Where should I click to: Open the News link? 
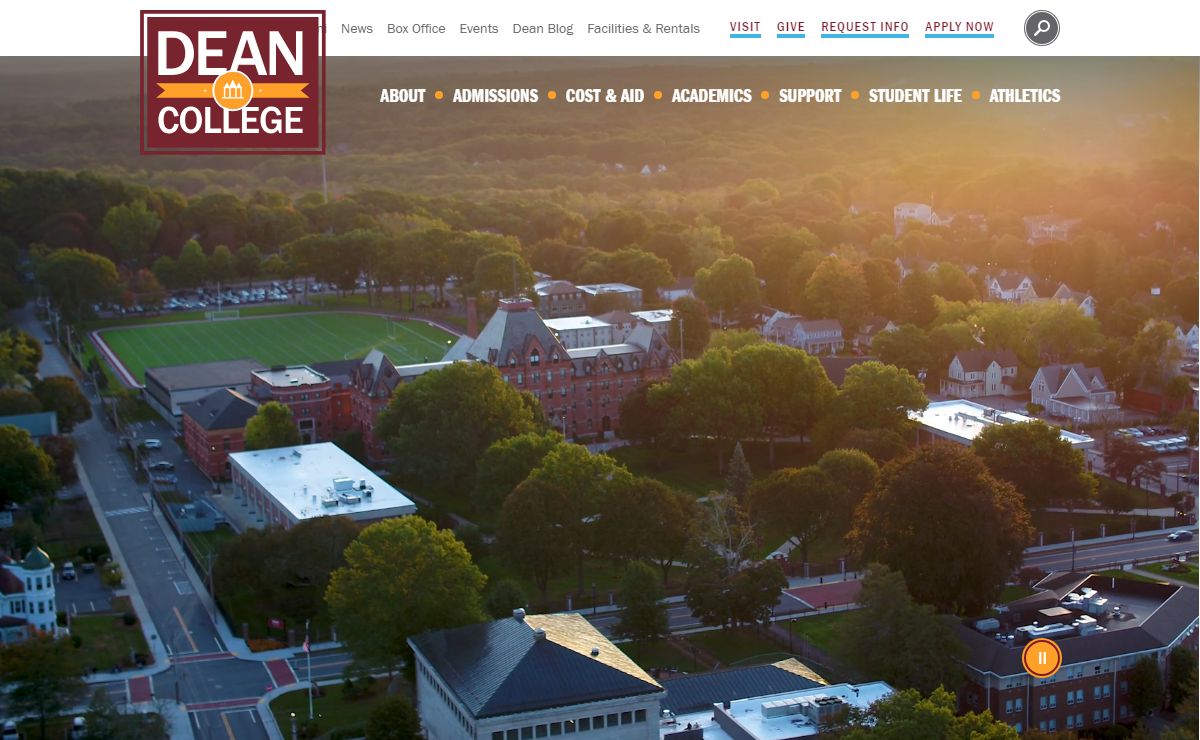point(357,28)
